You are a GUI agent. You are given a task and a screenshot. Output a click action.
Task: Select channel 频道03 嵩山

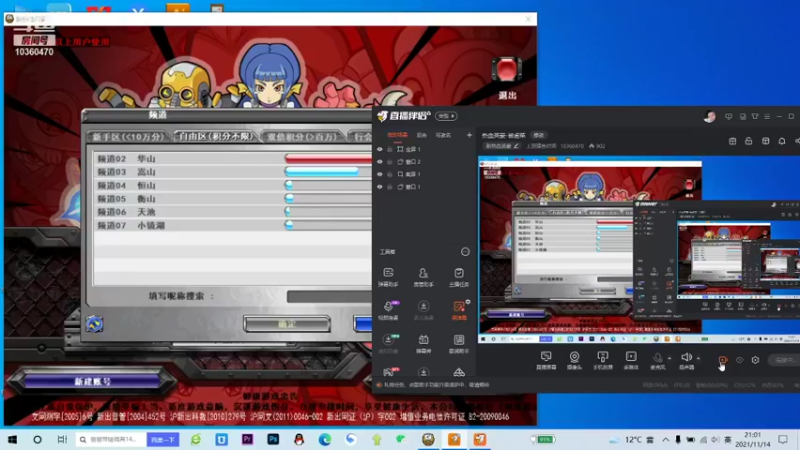pos(233,172)
